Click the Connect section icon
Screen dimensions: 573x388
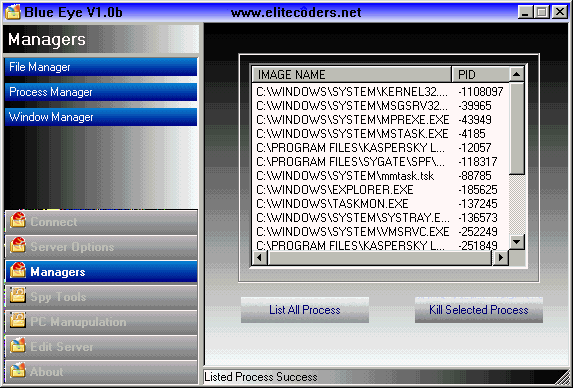(18, 220)
